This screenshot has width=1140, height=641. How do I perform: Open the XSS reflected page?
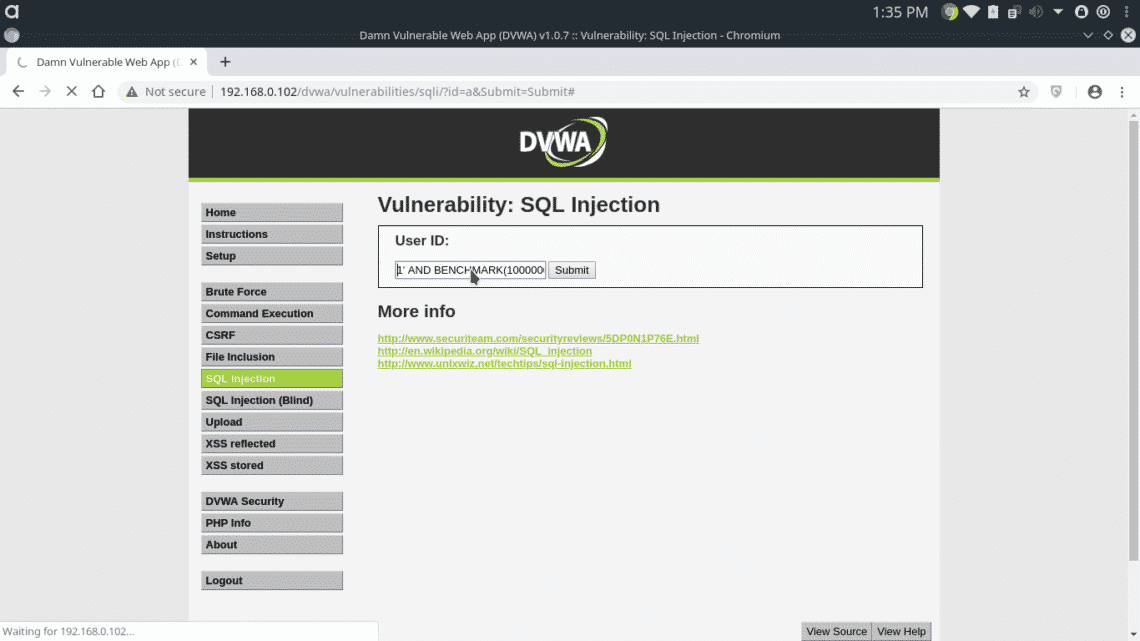coord(272,443)
